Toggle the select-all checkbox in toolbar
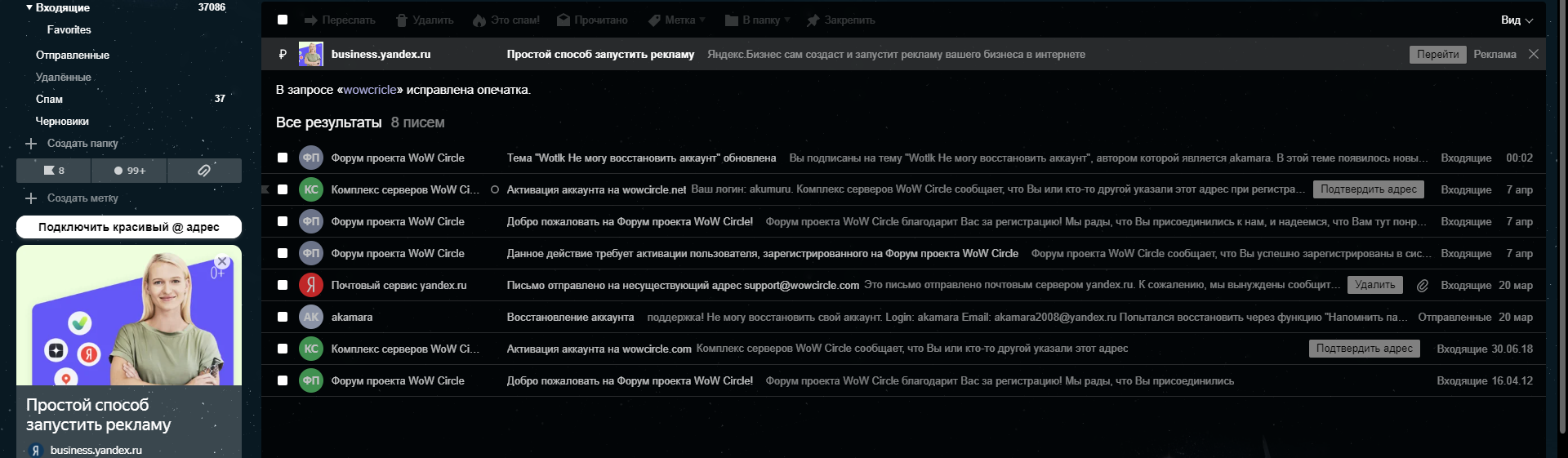The image size is (1568, 458). point(283,20)
